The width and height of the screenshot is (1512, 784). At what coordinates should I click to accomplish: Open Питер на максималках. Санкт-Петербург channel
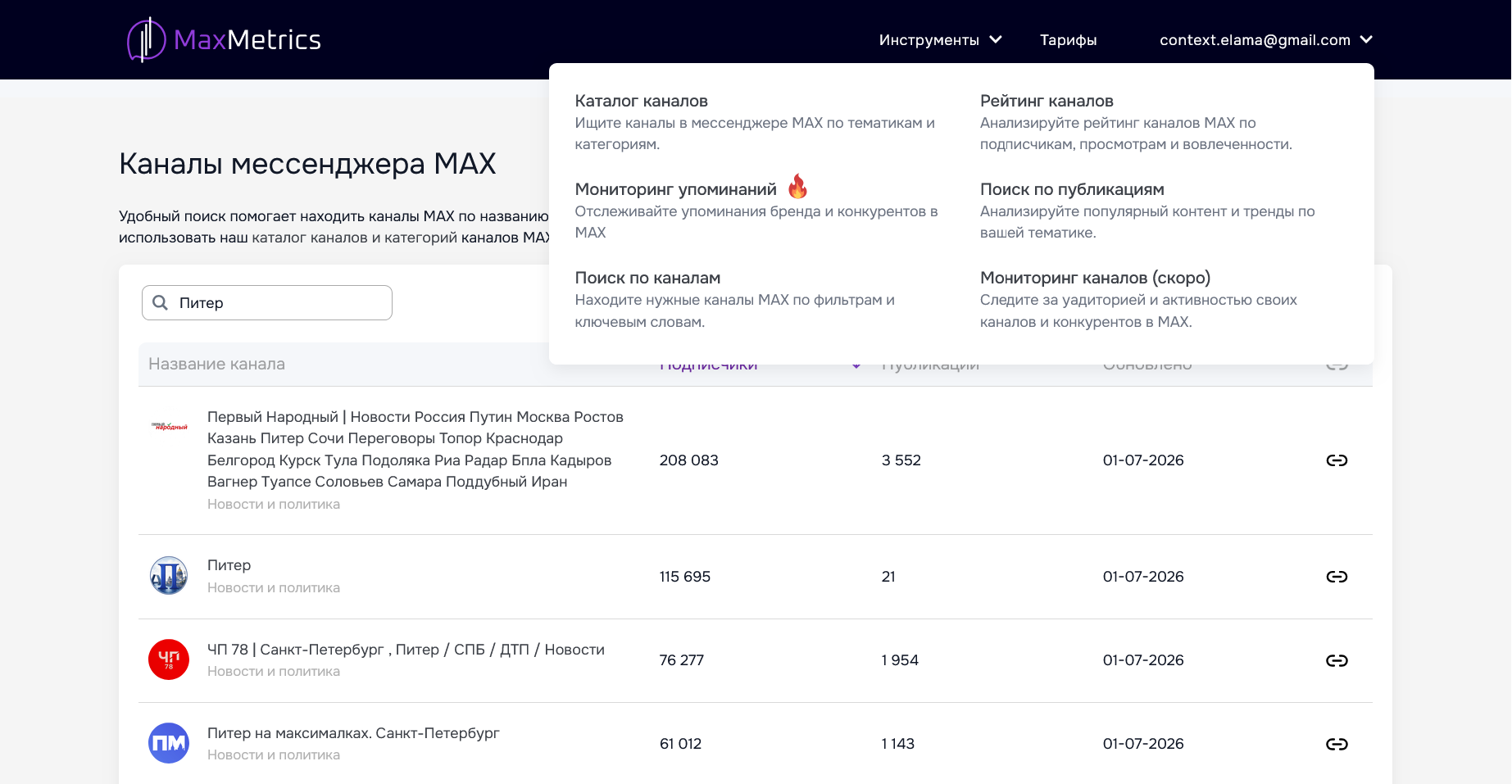(353, 733)
